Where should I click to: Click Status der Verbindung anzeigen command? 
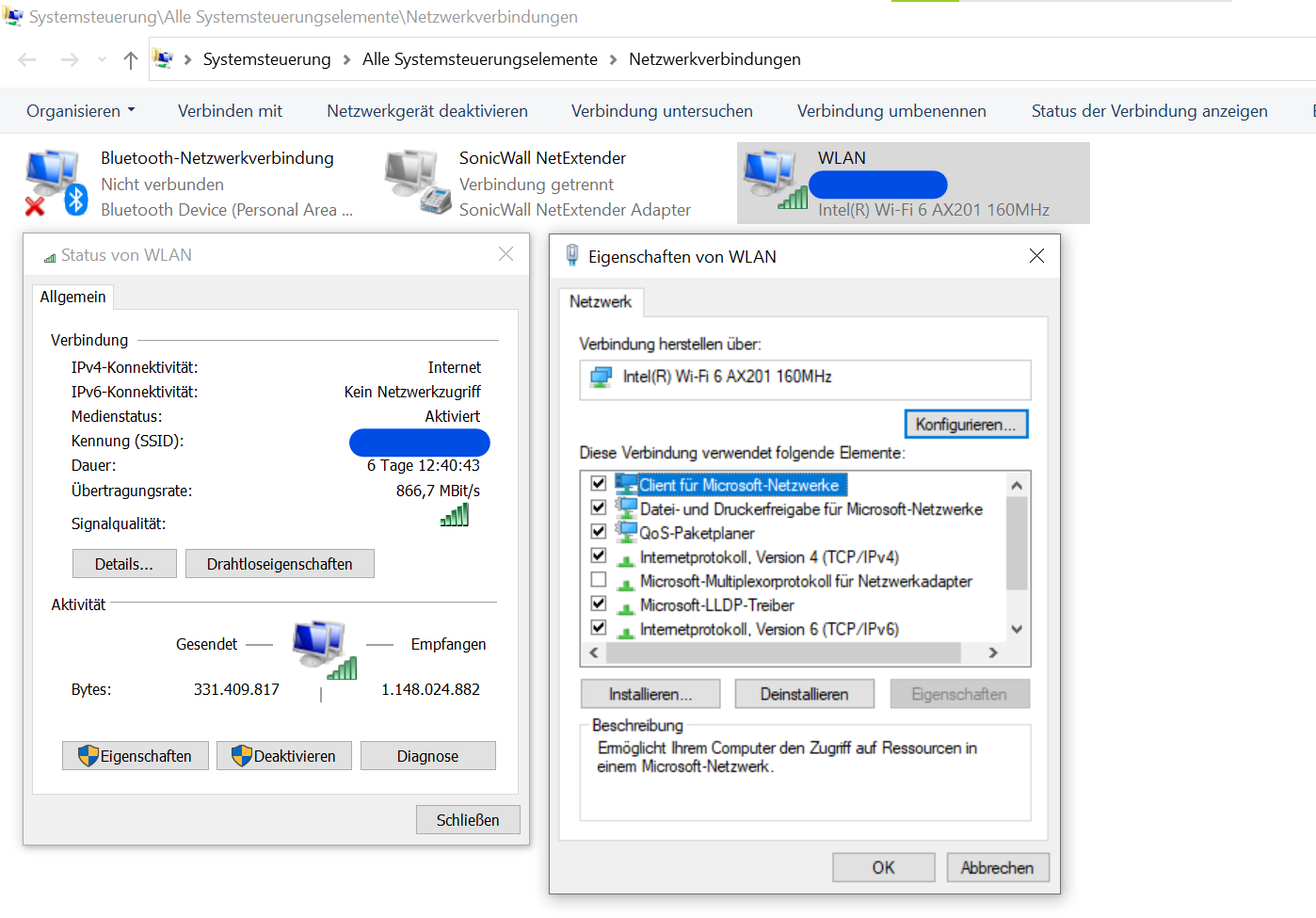[x=1149, y=111]
